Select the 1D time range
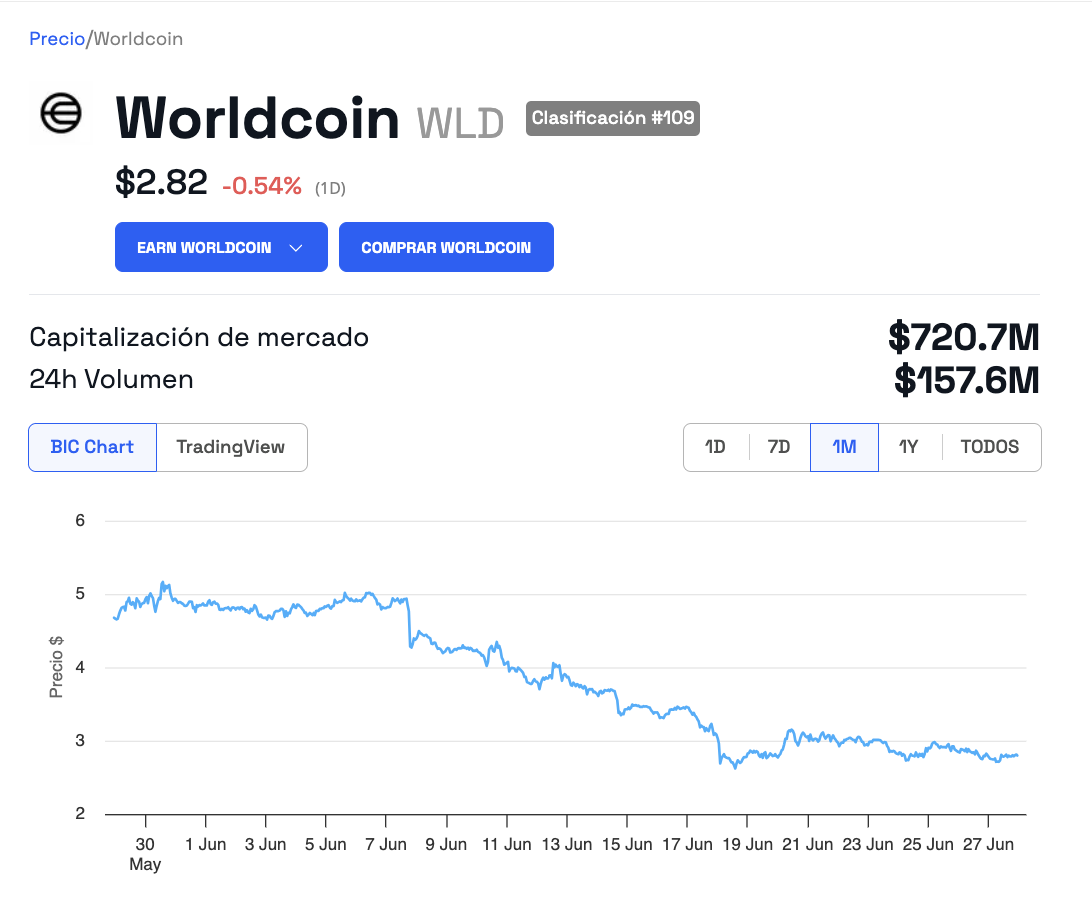Screen dimensions: 1092x898 point(715,447)
